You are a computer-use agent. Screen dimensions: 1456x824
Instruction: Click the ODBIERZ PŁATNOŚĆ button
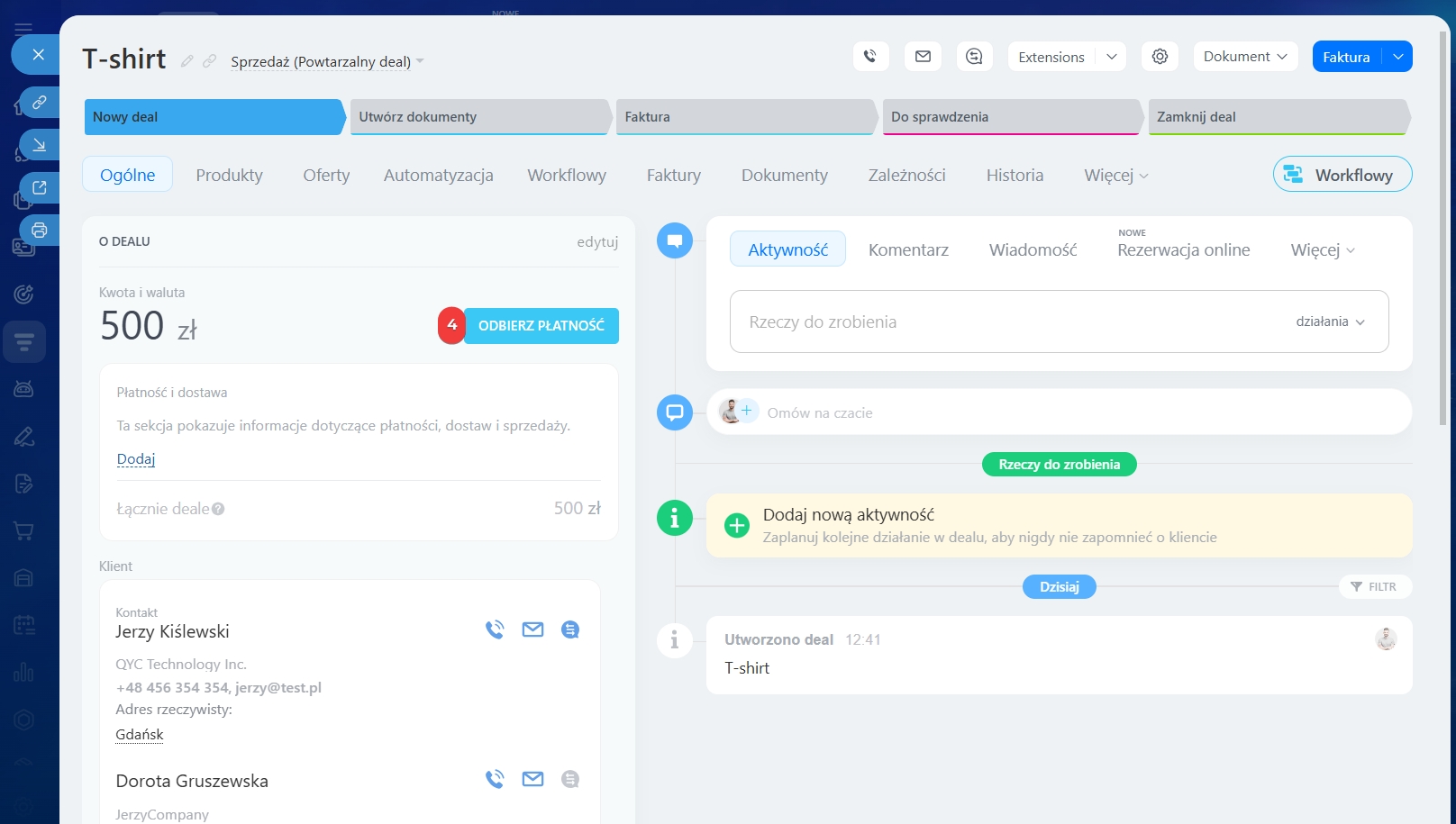pyautogui.click(x=541, y=326)
